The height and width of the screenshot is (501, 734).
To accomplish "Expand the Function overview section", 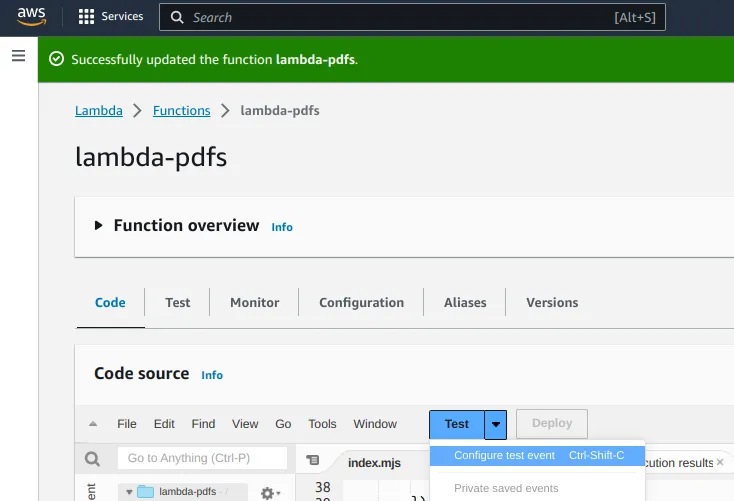I will click(98, 225).
